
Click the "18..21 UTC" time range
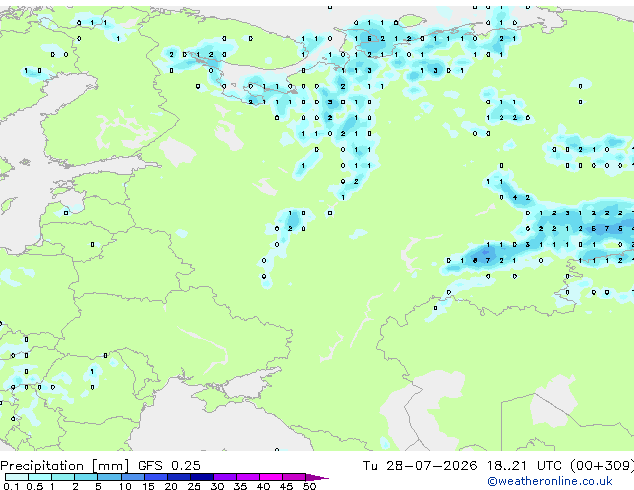coord(524,466)
